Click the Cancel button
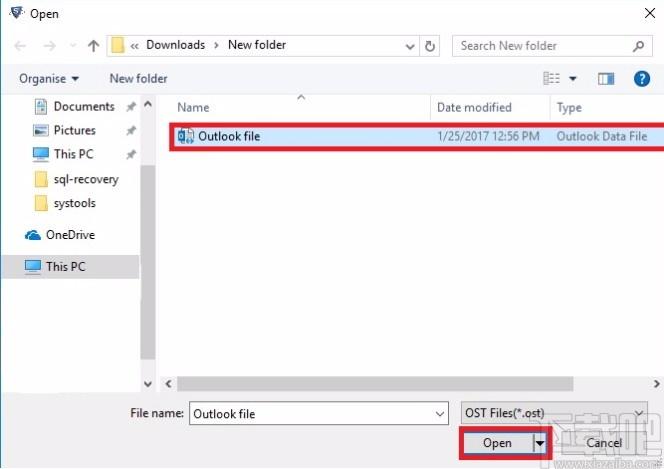 tap(604, 443)
